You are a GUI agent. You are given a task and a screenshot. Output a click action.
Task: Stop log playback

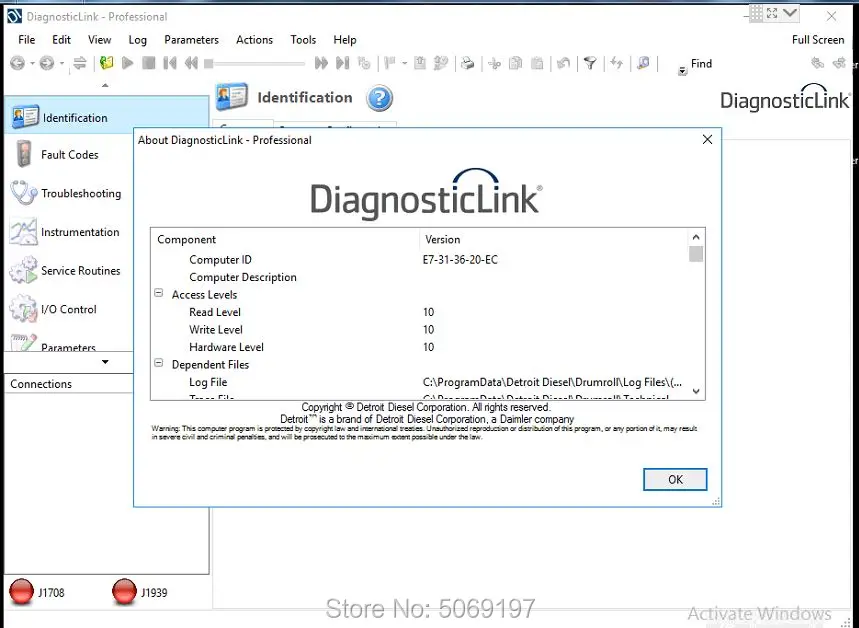point(148,63)
